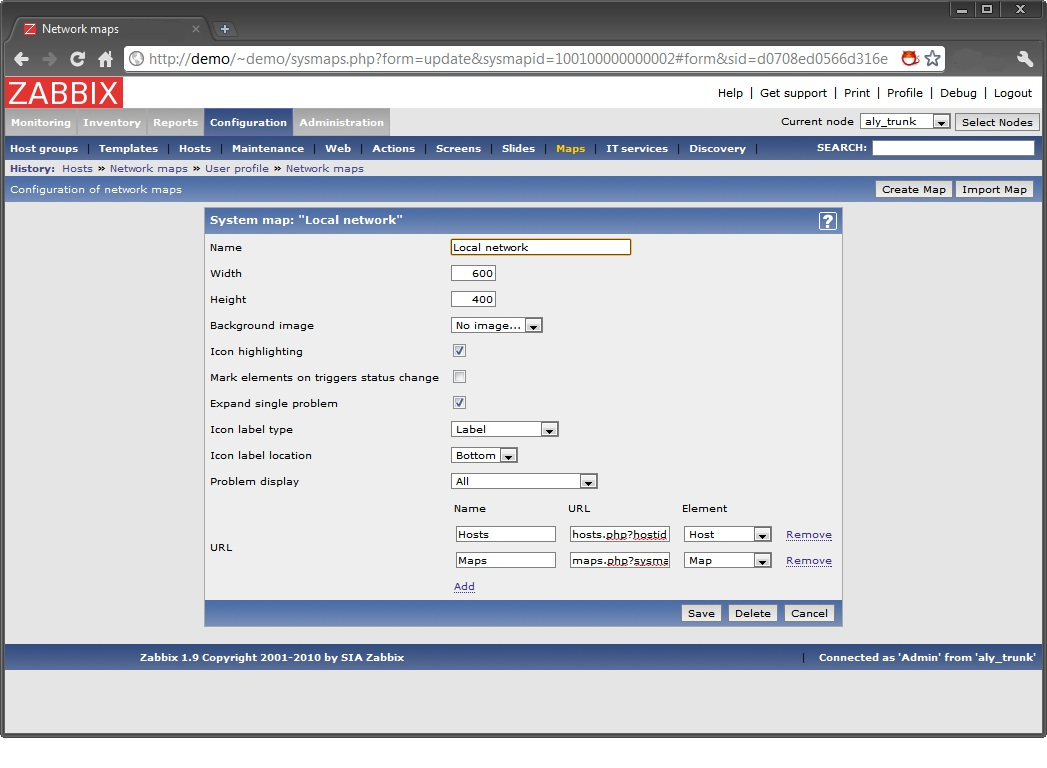The width and height of the screenshot is (1047, 768).
Task: Click Logout link
Action: click(x=1012, y=93)
